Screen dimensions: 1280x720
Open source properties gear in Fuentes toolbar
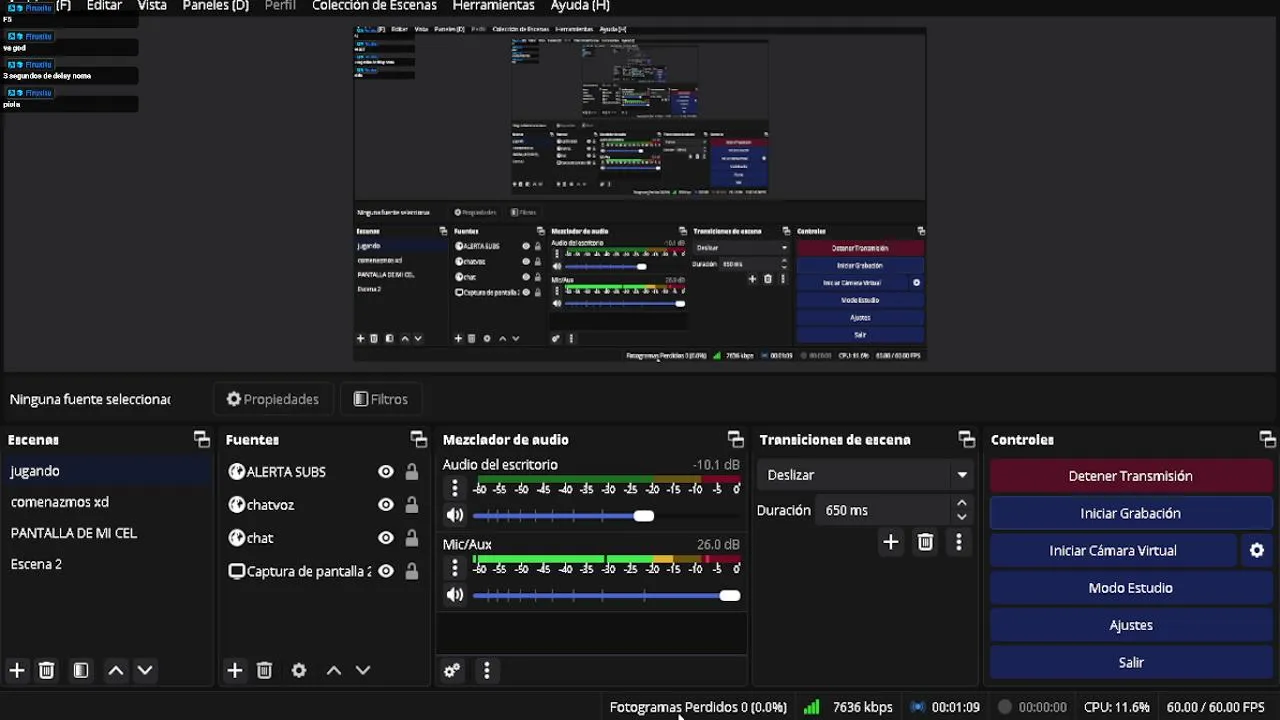point(299,670)
